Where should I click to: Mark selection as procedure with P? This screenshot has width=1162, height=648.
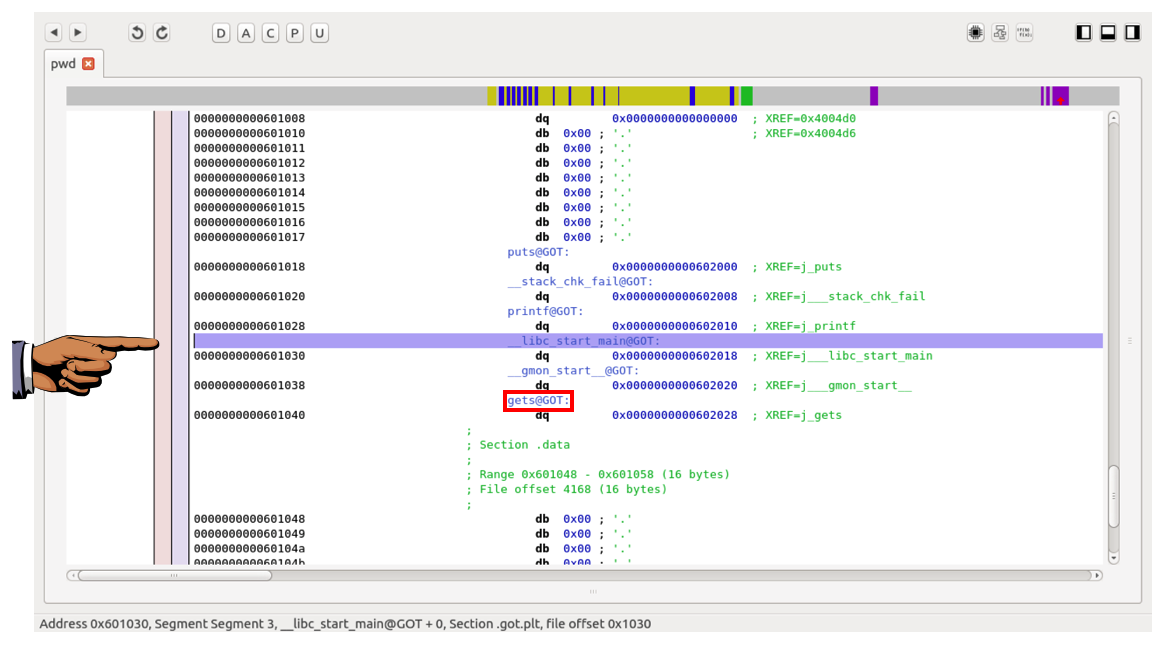(x=295, y=33)
